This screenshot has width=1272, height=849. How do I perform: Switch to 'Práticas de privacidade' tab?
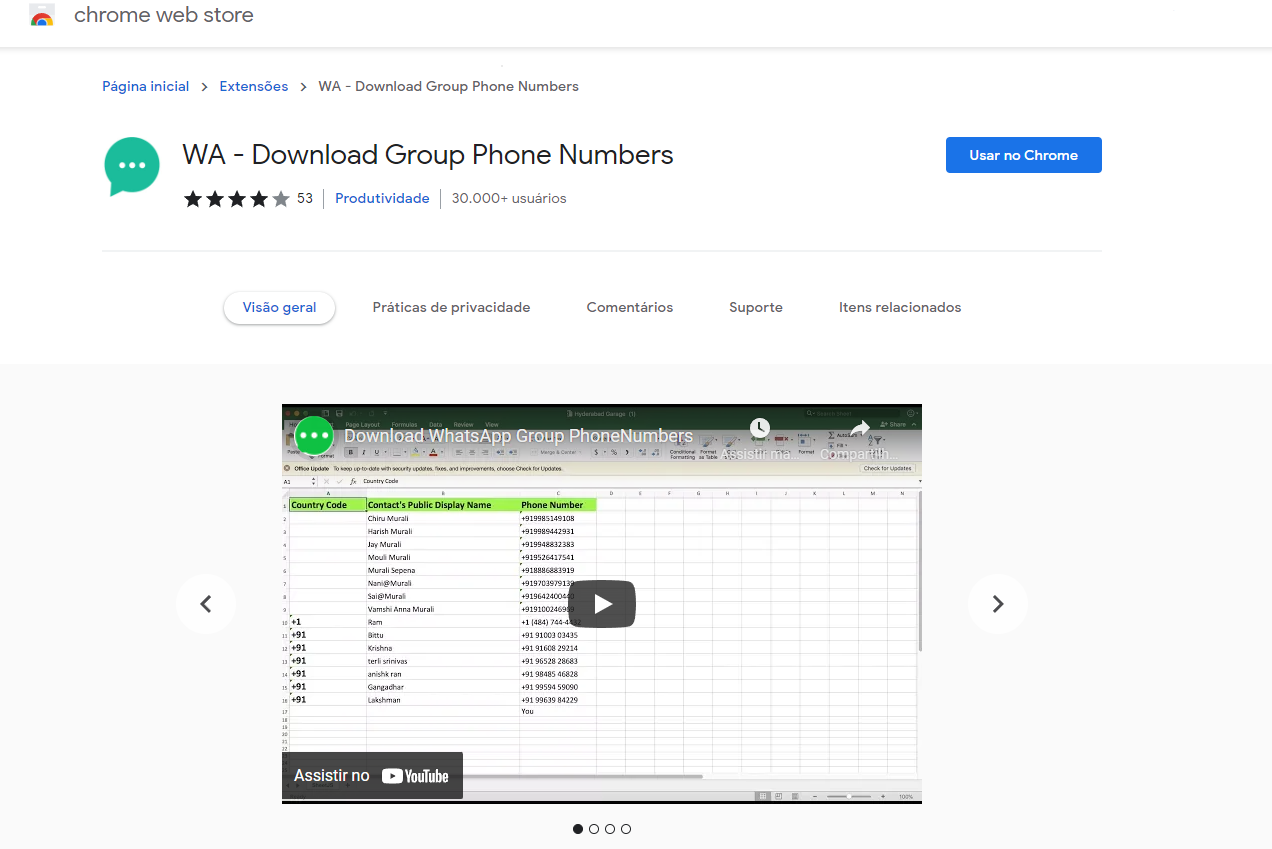(x=451, y=308)
